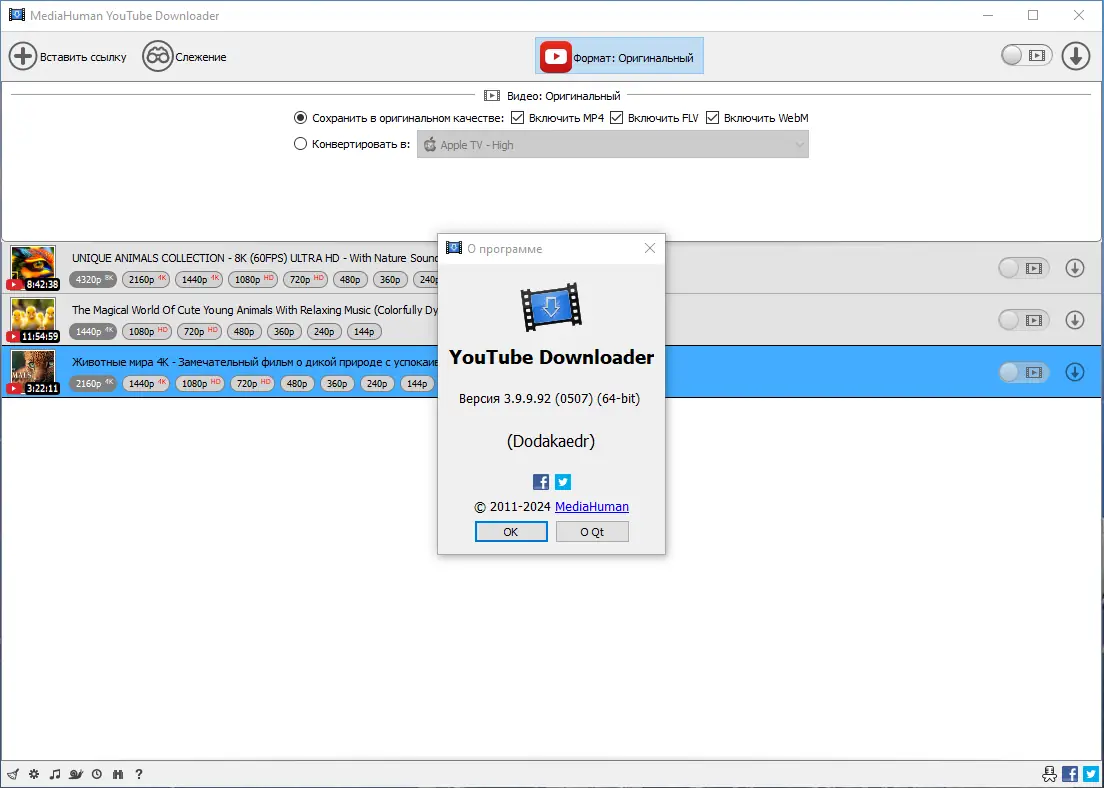1104x788 pixels.
Task: Pick 360p for UNIQUE ANIMALS COLLECTION
Action: pos(390,280)
